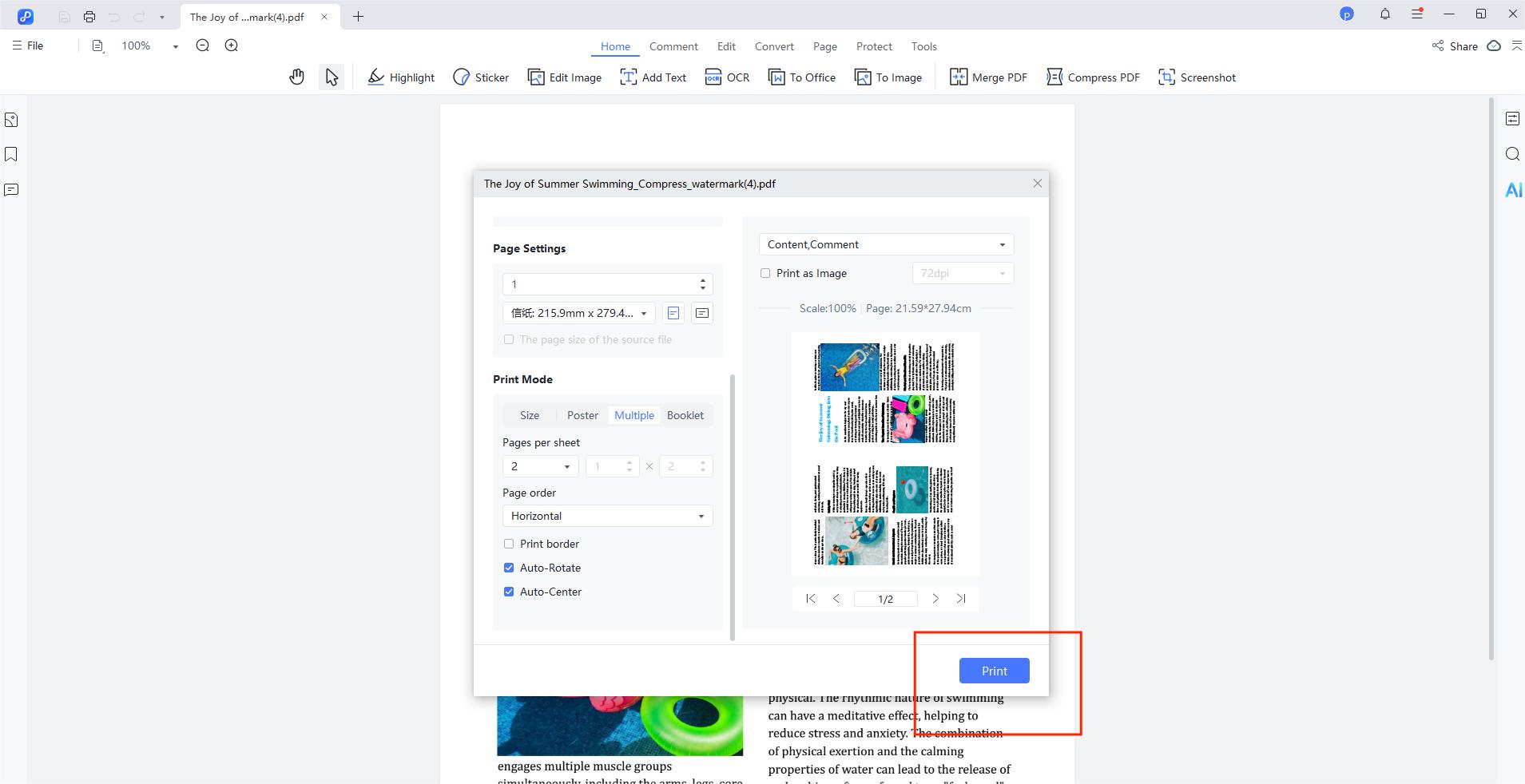Convert with the To Office tool

point(802,77)
